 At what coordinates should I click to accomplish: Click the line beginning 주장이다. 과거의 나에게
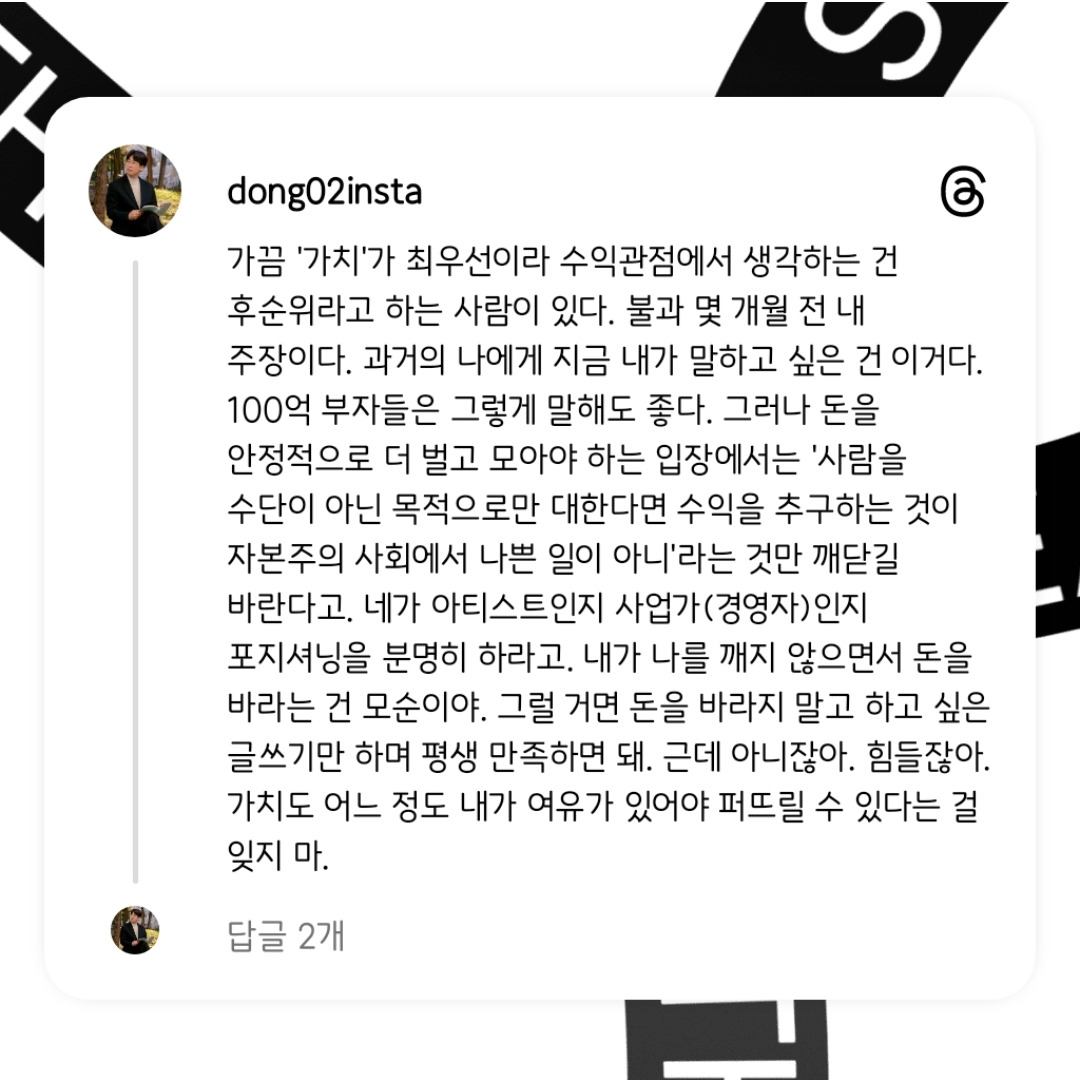coord(605,360)
